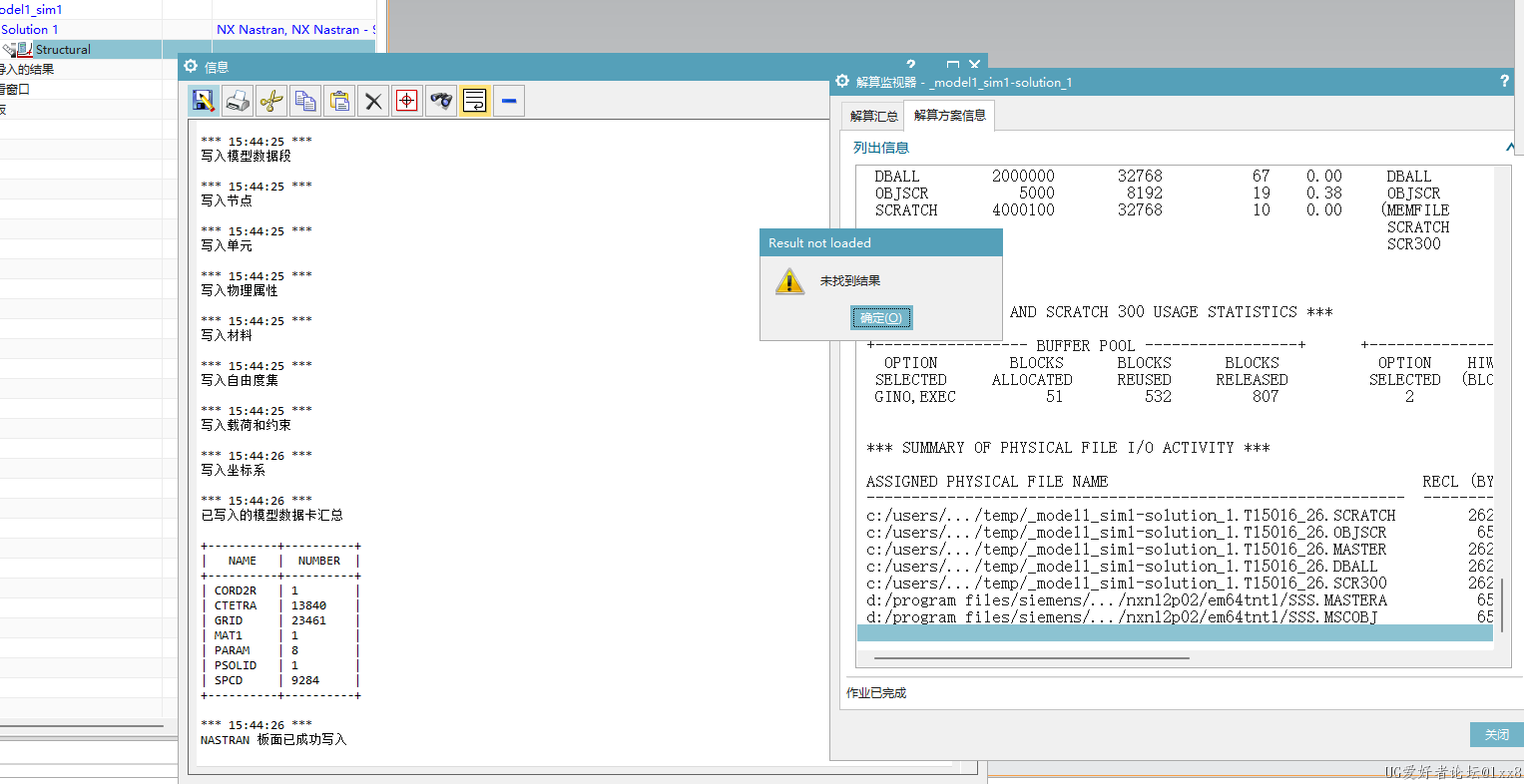
Task: Select the 解算方案信息 tab
Action: pos(949,115)
